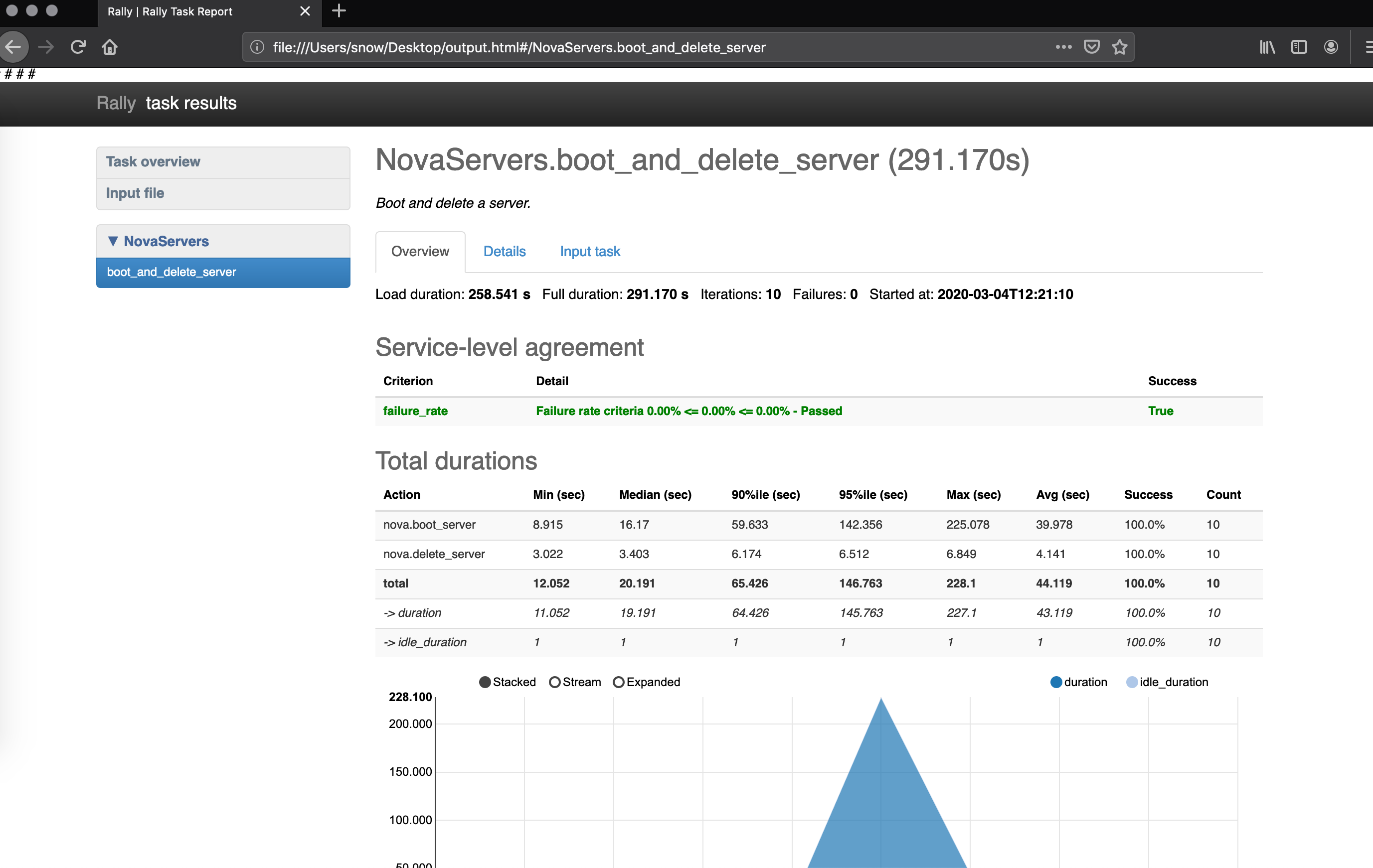
Task: Switch to the Details tab
Action: pyautogui.click(x=504, y=251)
